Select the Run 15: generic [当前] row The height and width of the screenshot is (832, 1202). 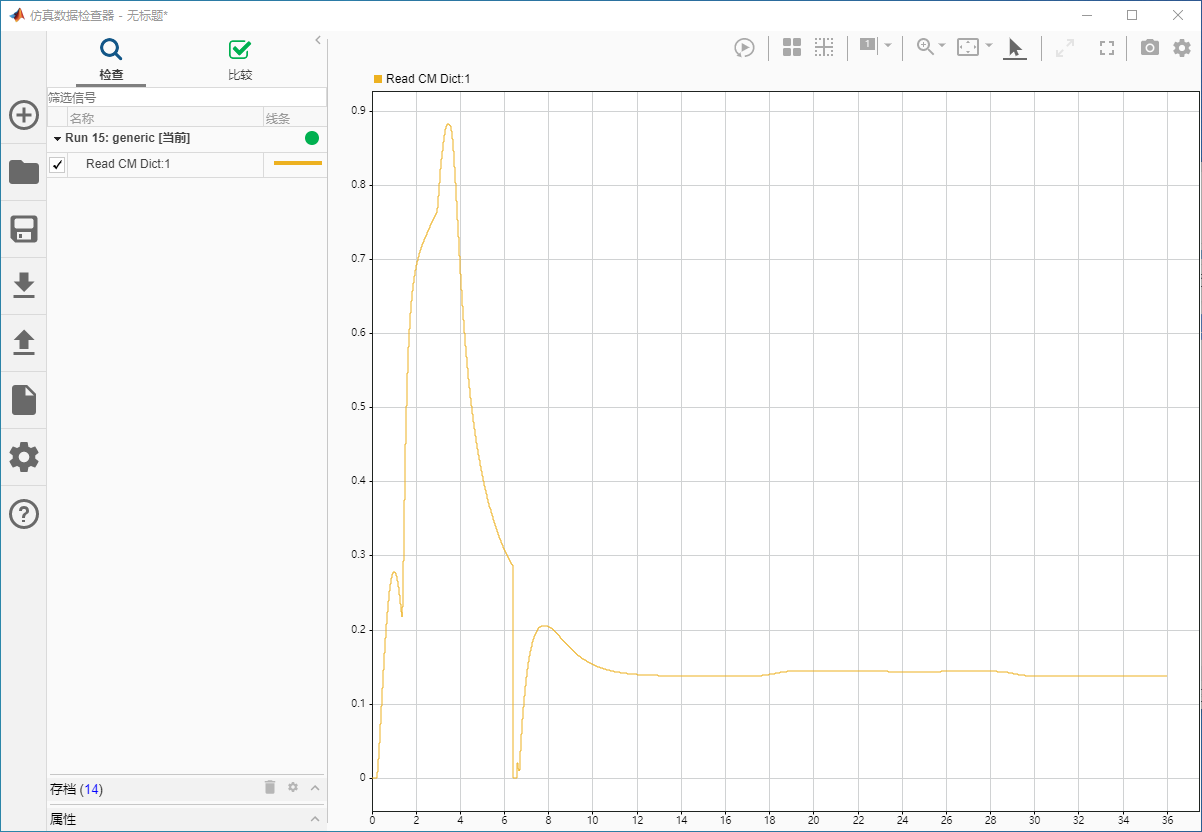tap(187, 138)
